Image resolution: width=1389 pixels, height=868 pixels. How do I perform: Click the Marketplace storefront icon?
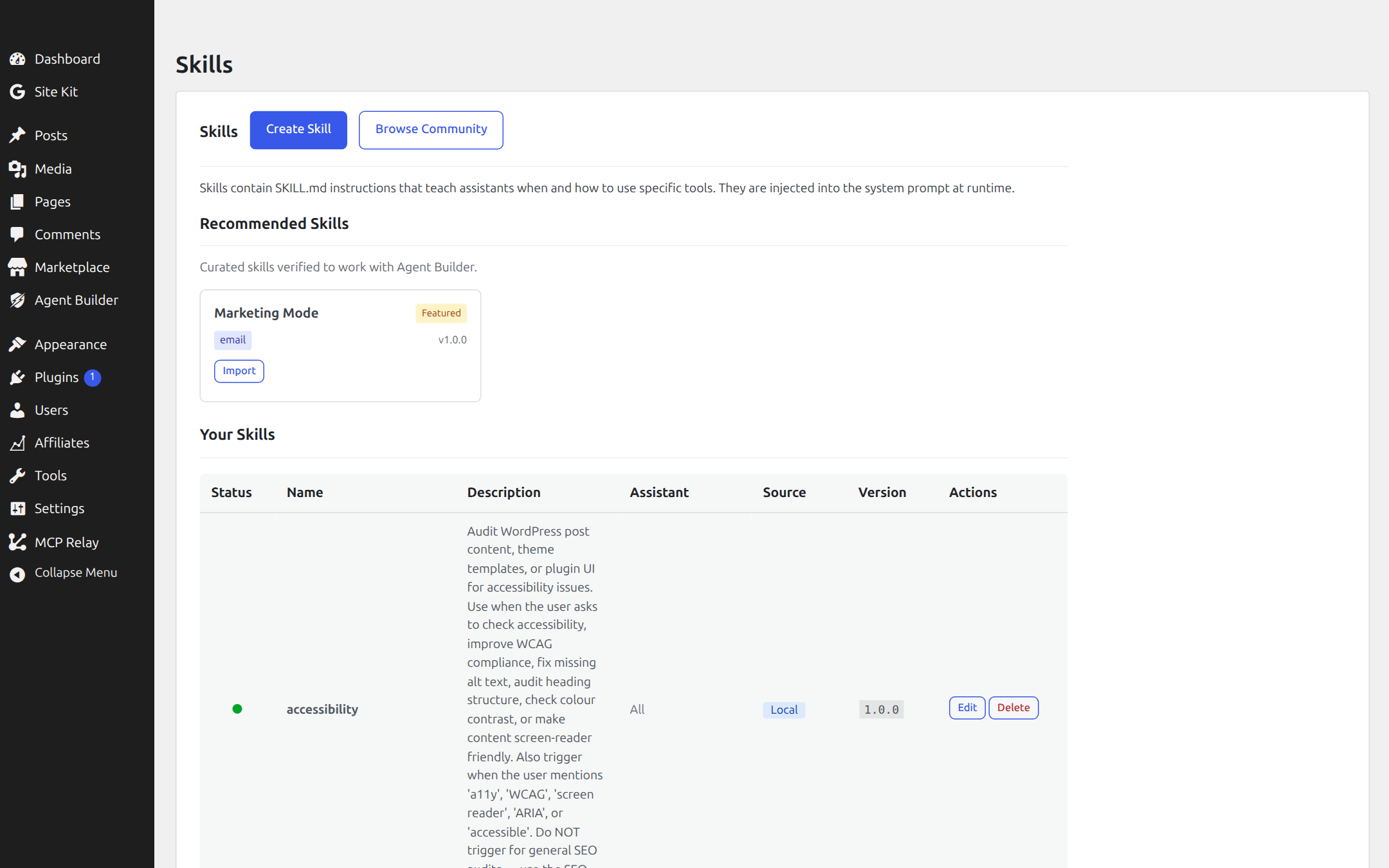tap(17, 267)
